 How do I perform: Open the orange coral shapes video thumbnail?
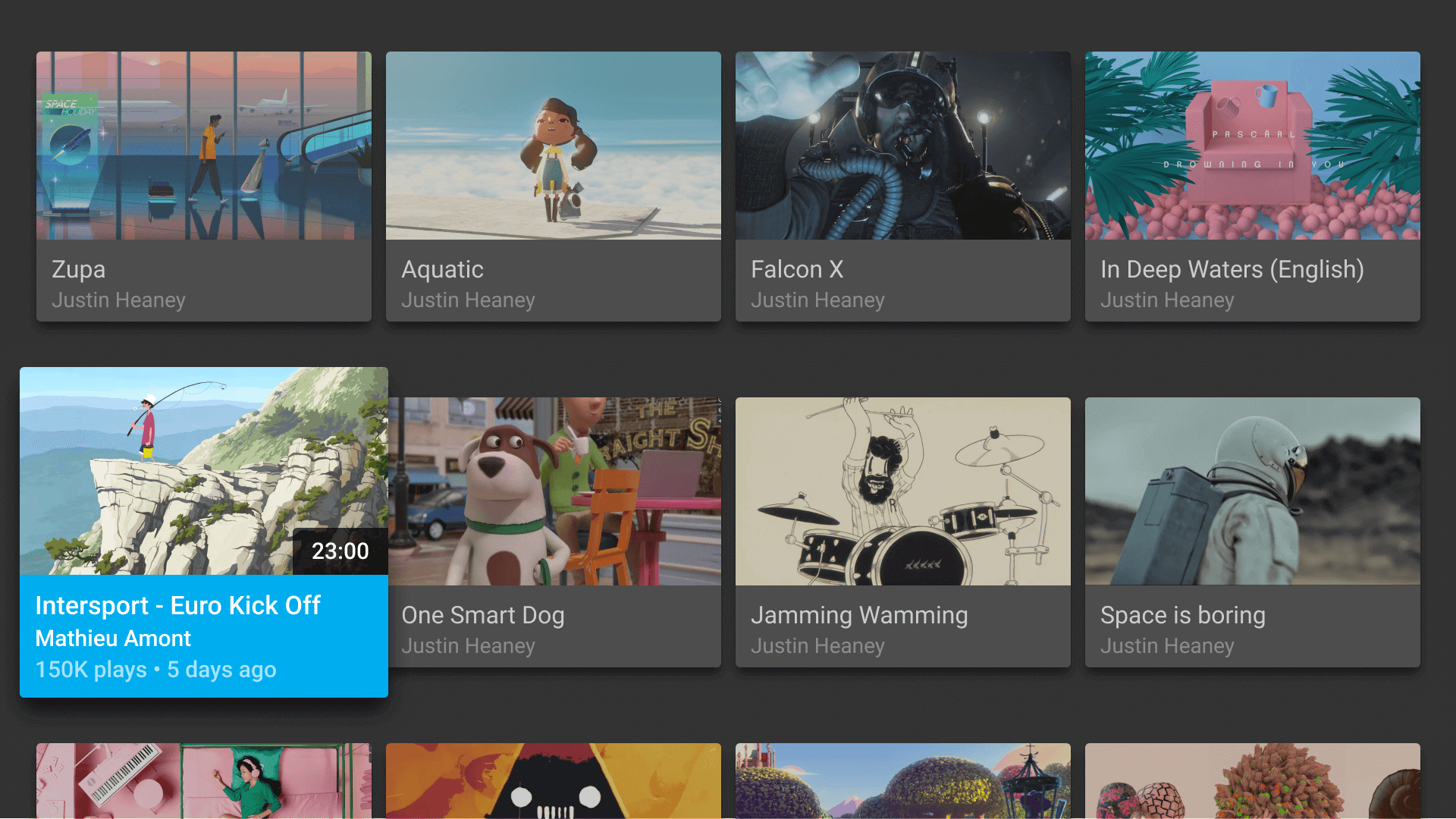(1253, 781)
